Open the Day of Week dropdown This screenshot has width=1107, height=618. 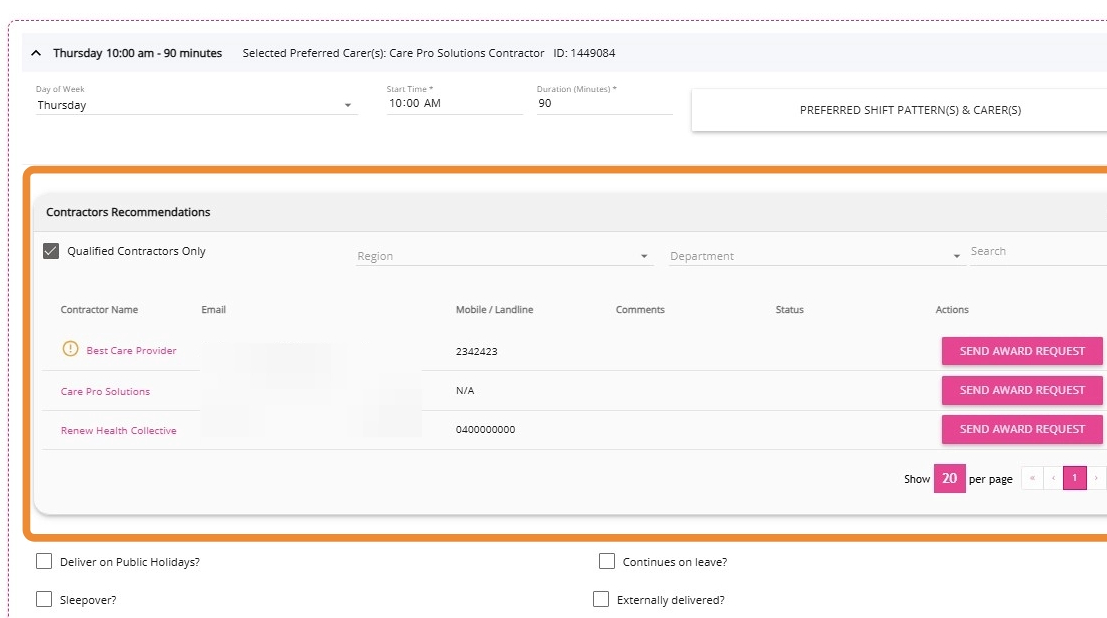pos(196,105)
